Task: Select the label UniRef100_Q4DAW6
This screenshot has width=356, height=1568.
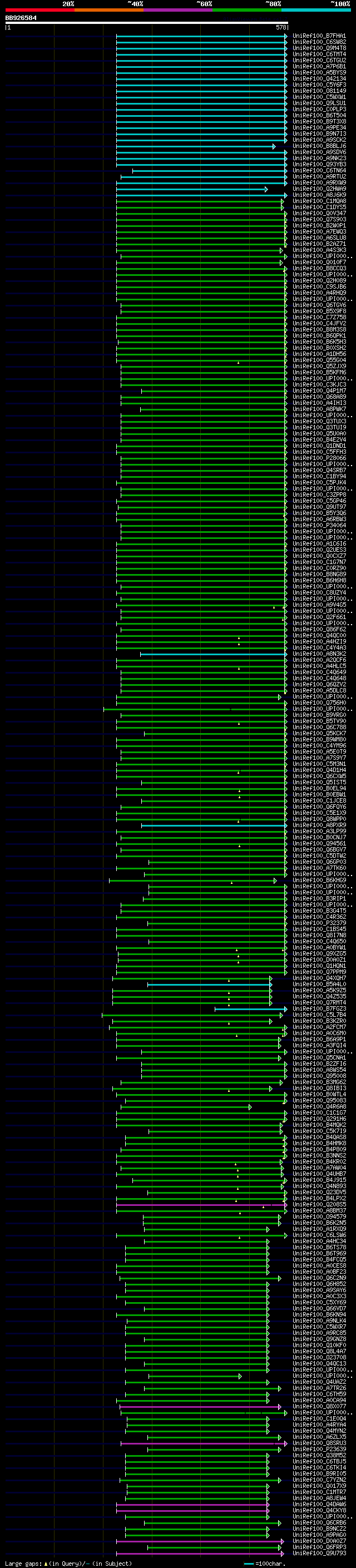Action: coord(319,1504)
